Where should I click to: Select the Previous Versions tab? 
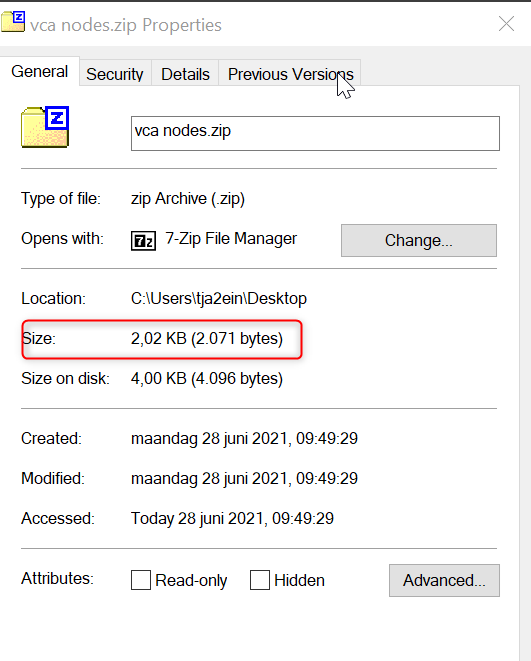(x=290, y=74)
